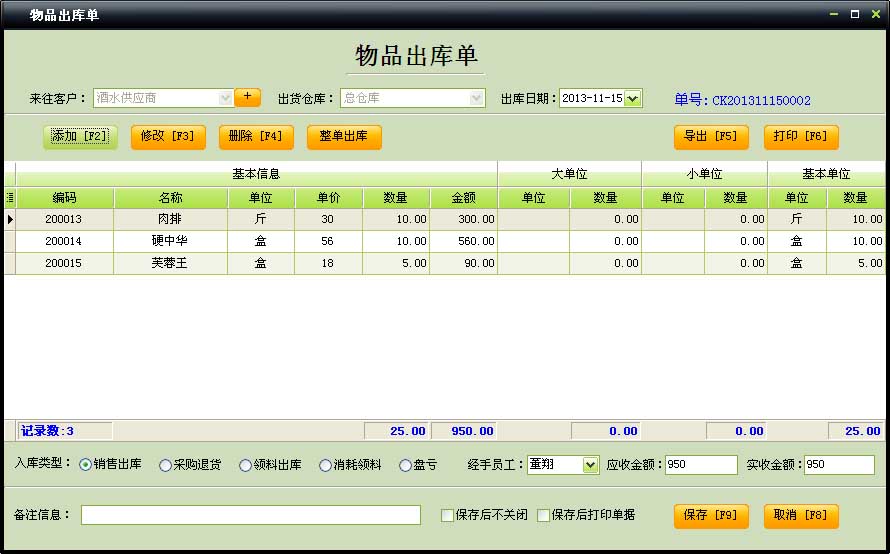Maximize the 物品出库单 window

(x=855, y=14)
